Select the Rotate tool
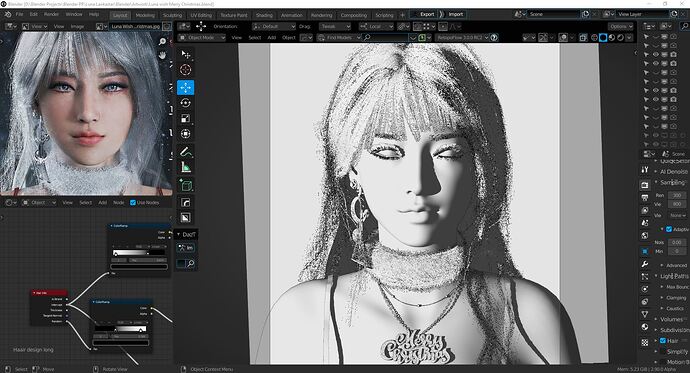 pyautogui.click(x=185, y=103)
